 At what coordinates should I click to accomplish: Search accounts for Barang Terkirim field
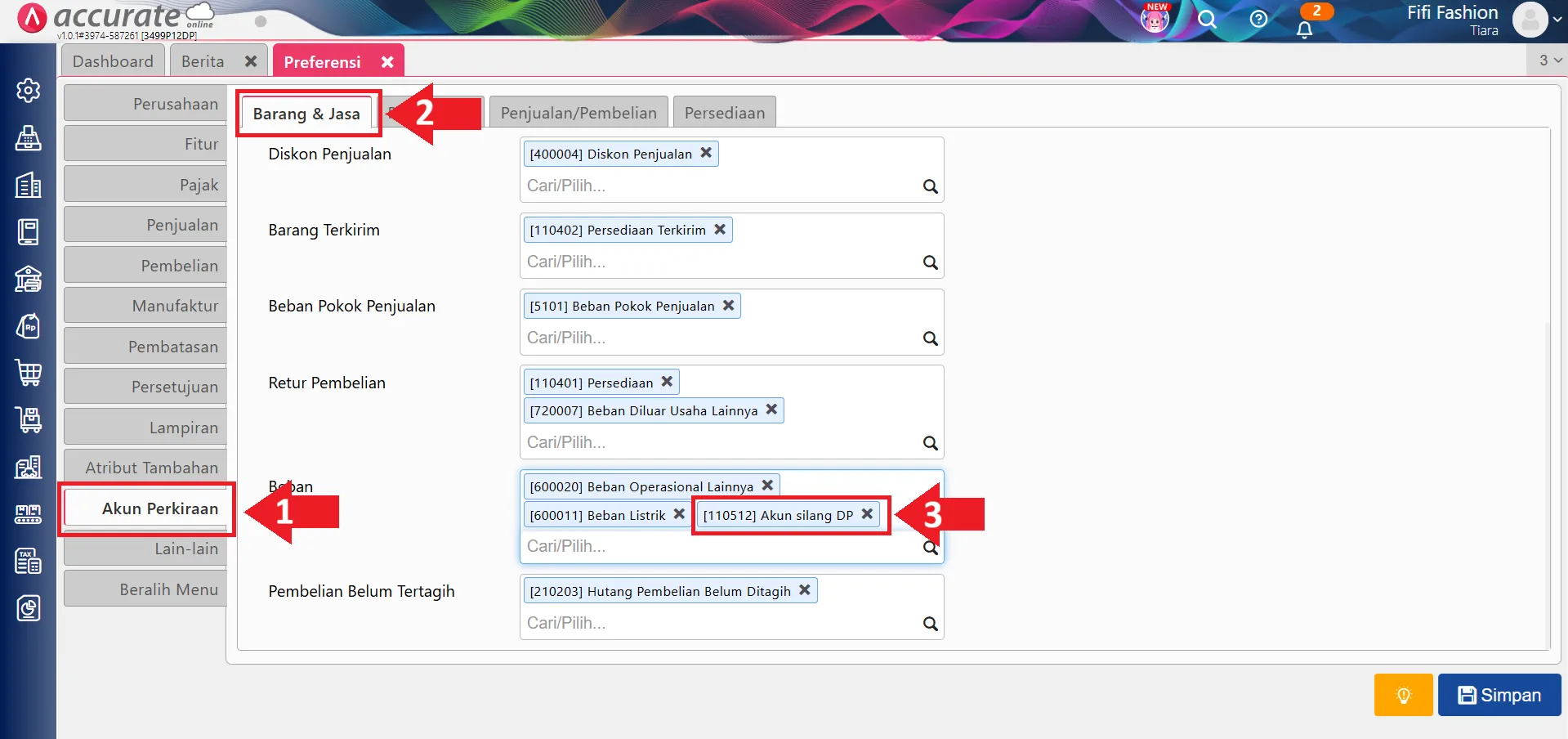pyautogui.click(x=930, y=262)
